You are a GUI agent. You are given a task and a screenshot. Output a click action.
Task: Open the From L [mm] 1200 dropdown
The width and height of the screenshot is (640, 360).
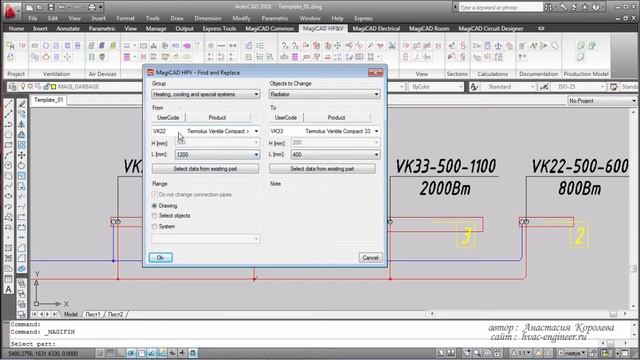(x=217, y=155)
